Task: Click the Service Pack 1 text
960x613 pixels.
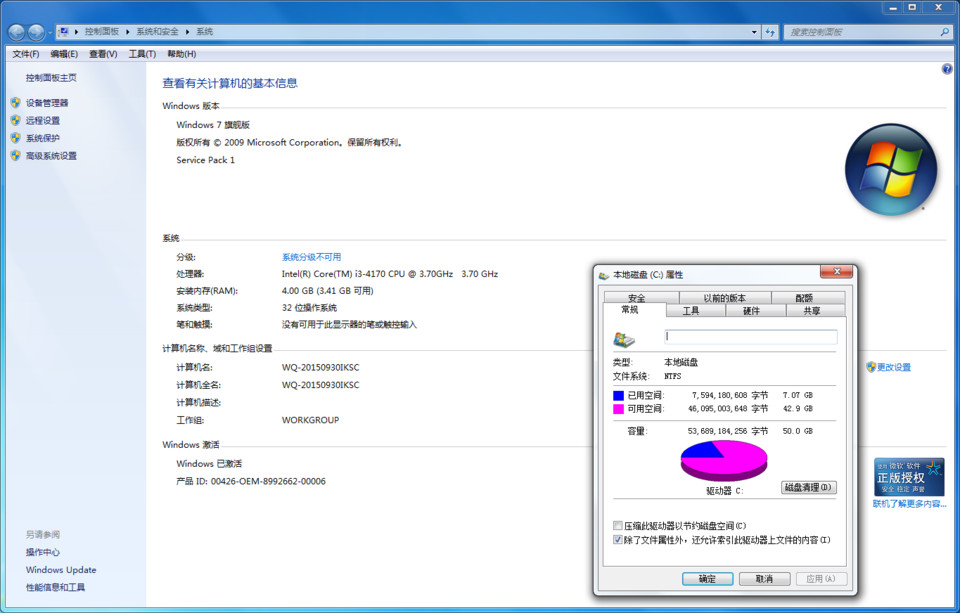Action: 206,160
